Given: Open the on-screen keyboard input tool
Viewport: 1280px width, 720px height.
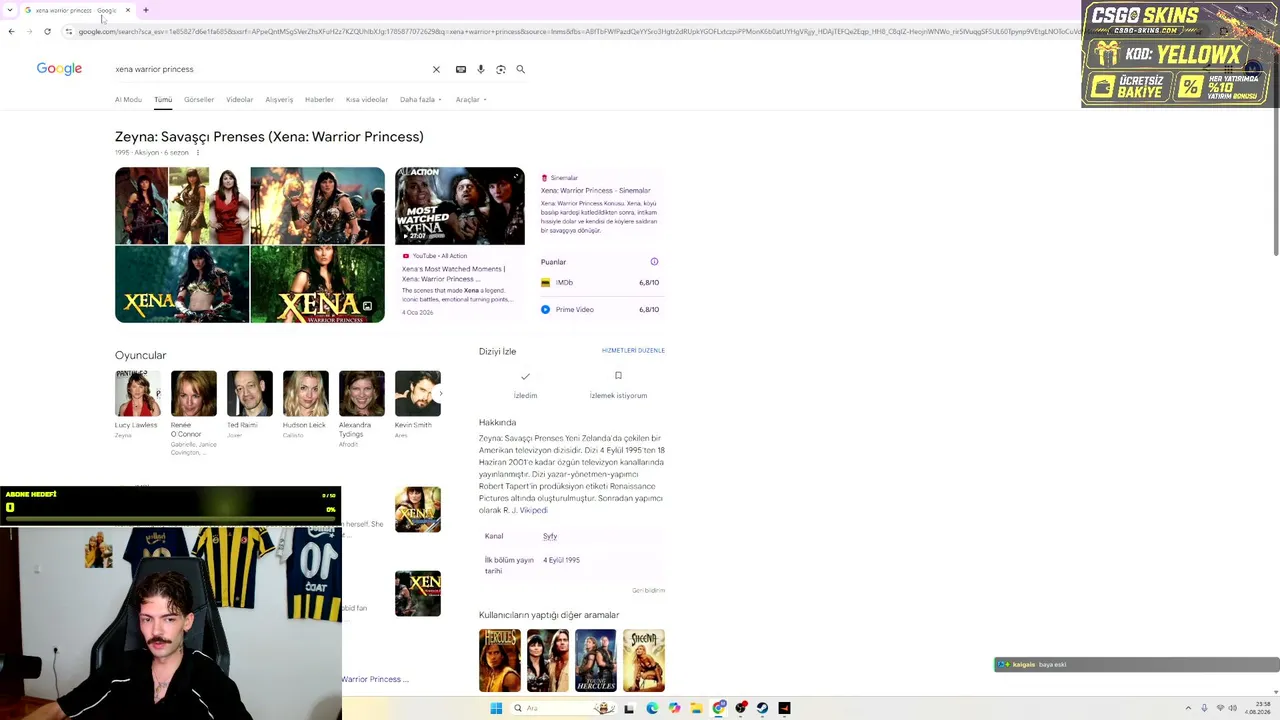Looking at the screenshot, I should click(461, 69).
